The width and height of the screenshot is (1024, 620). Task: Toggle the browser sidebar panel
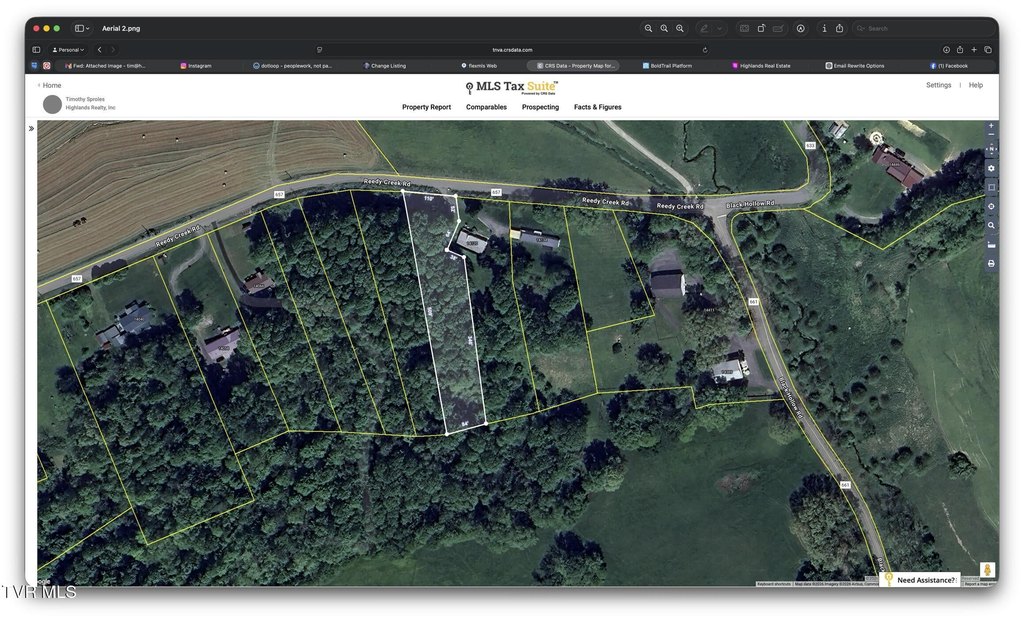click(x=36, y=49)
